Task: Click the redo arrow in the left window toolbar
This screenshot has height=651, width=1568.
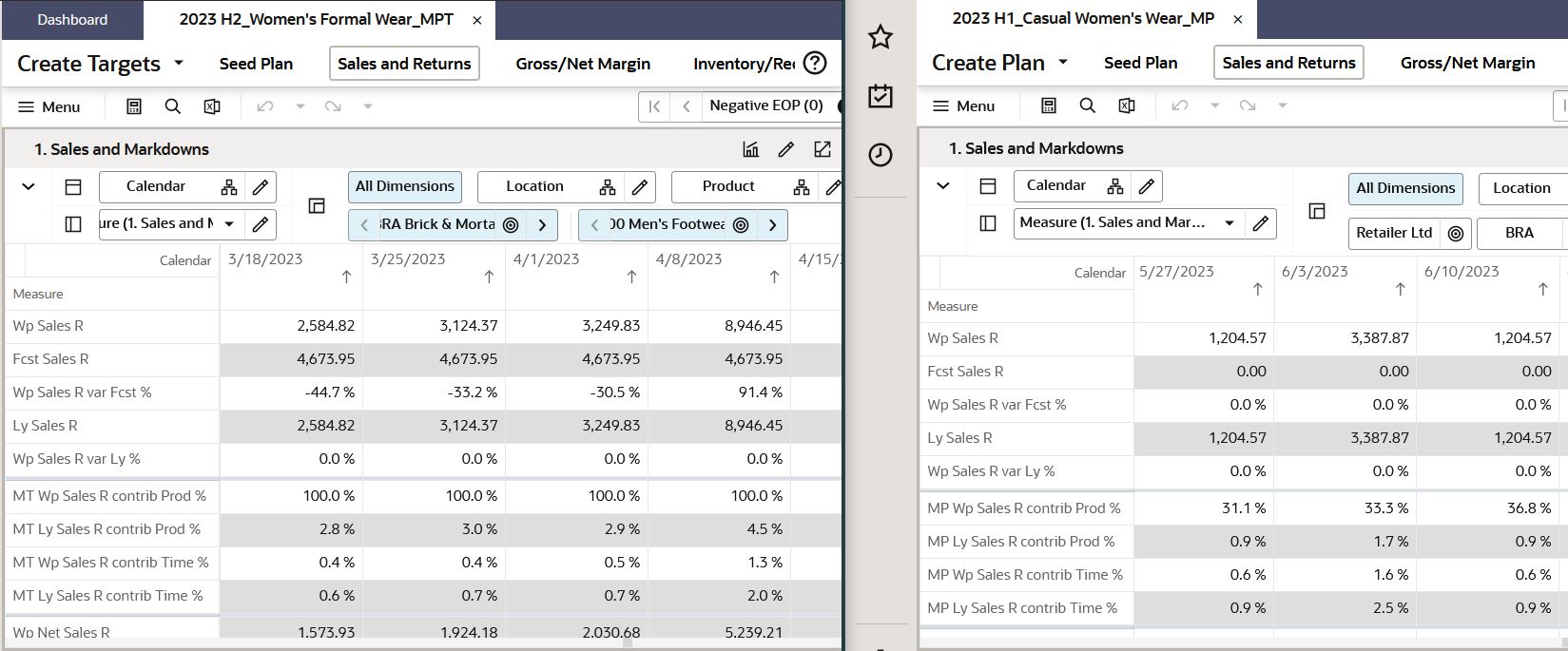Action: tap(333, 106)
